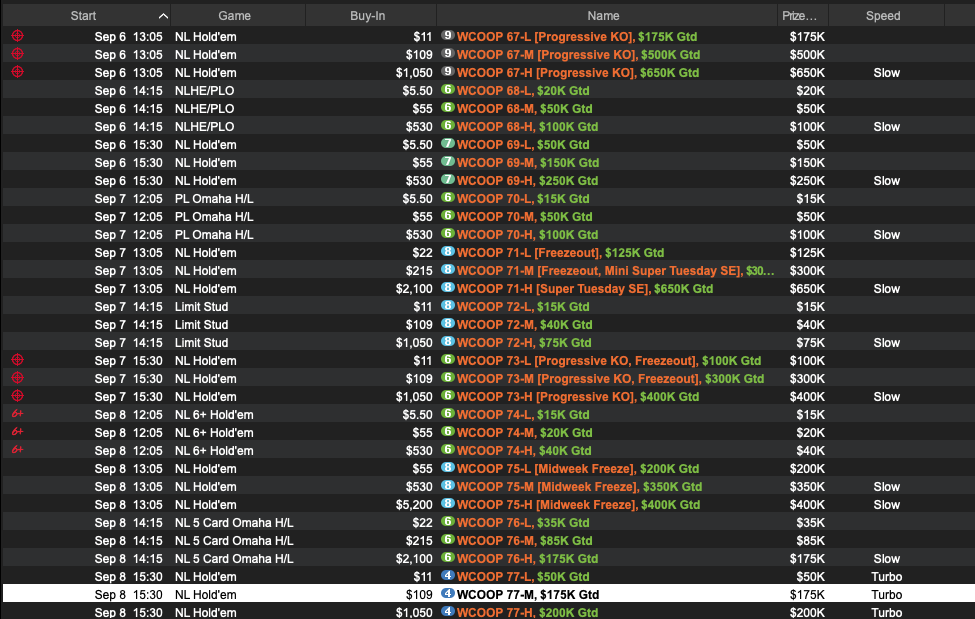This screenshot has width=975, height=619.
Task: Sort the list by Speed column header
Action: coord(886,16)
